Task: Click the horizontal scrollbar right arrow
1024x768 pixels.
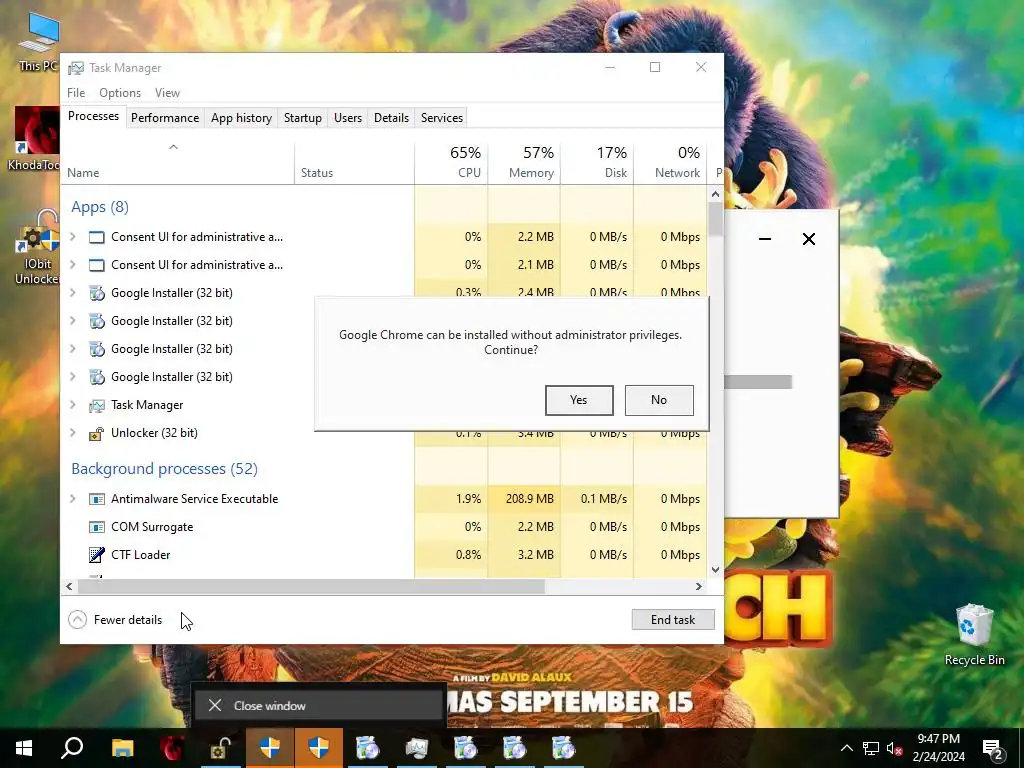Action: pos(699,586)
